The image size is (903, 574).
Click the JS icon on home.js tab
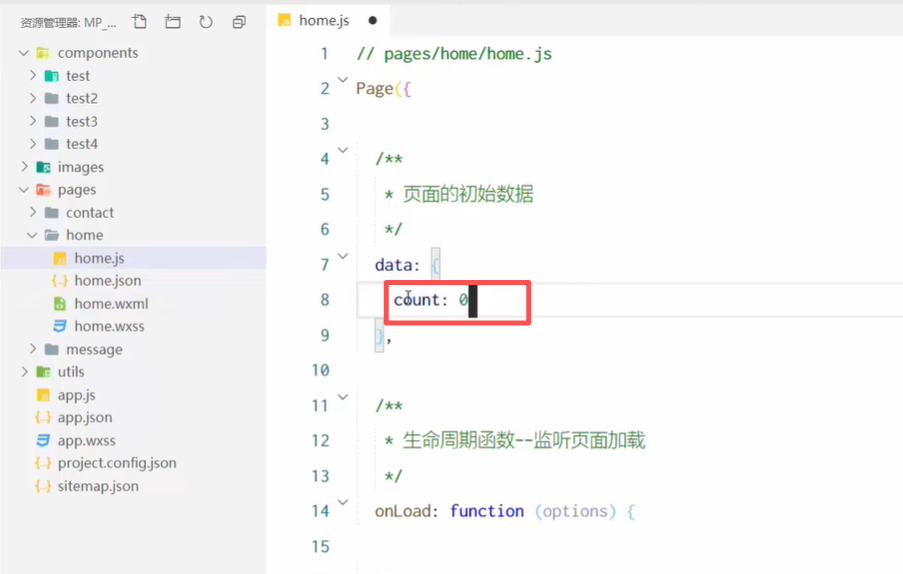284,20
